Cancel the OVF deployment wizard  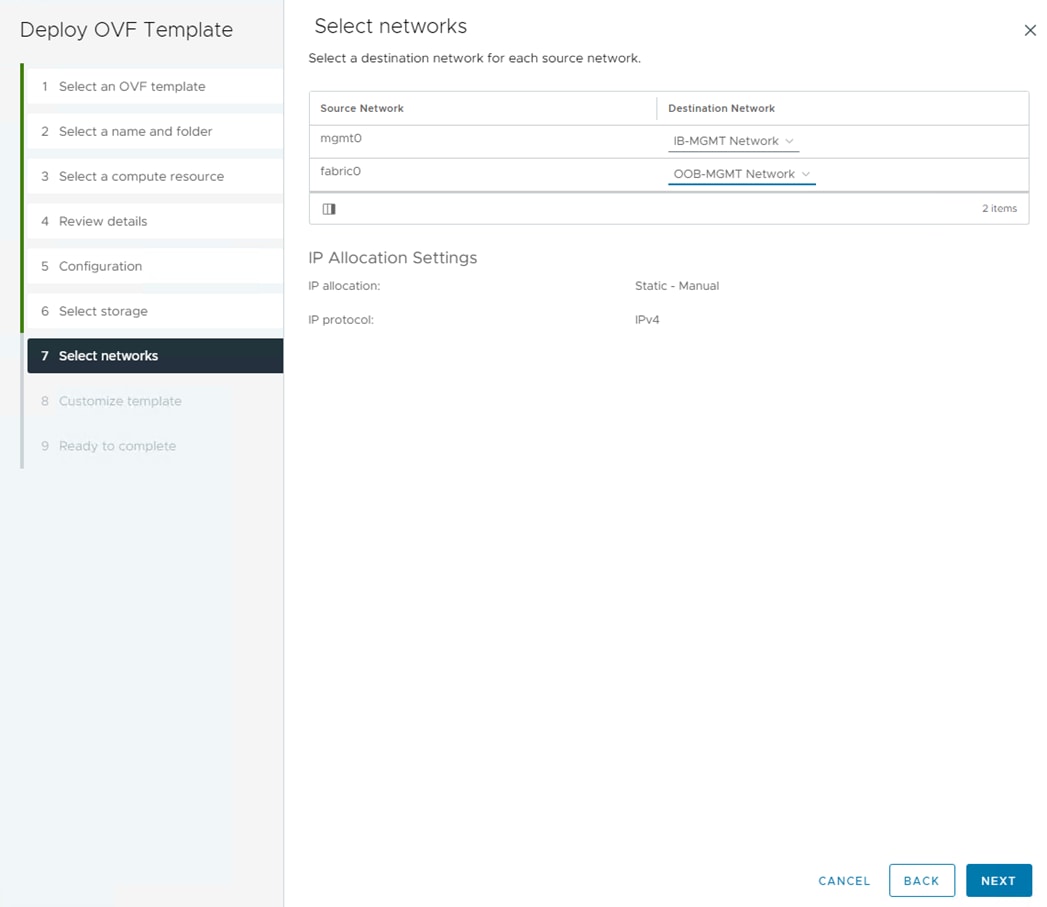tap(844, 881)
